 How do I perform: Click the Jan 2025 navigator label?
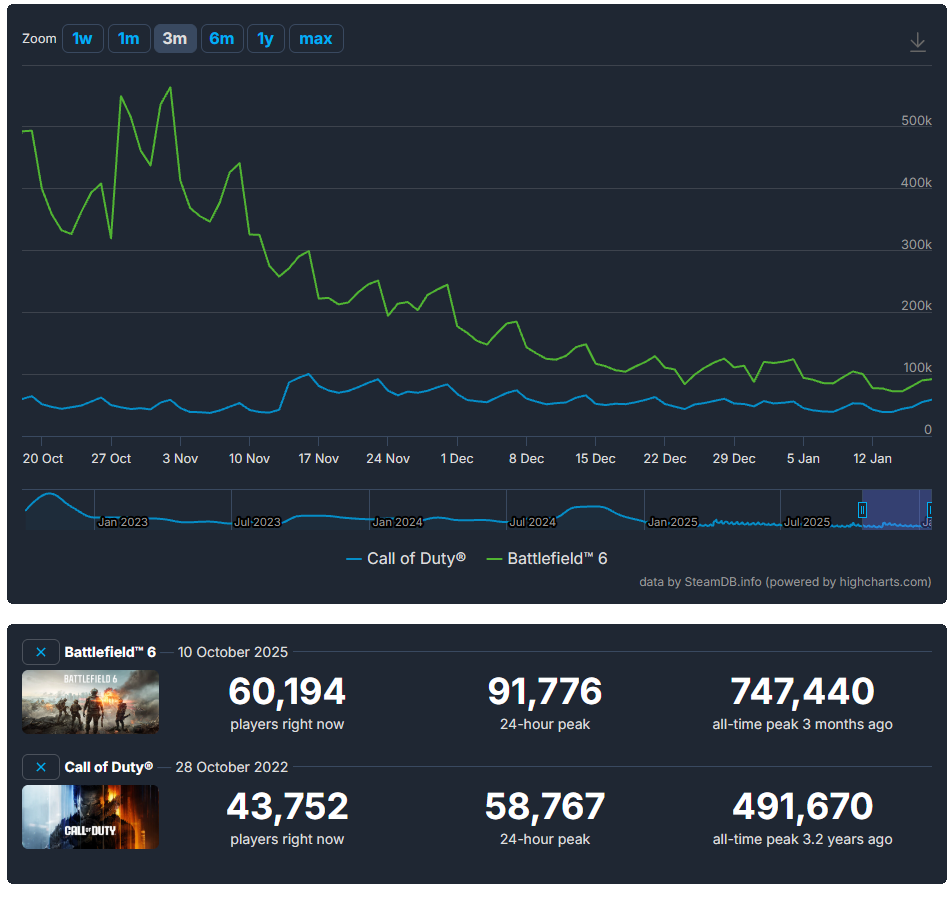(673, 522)
